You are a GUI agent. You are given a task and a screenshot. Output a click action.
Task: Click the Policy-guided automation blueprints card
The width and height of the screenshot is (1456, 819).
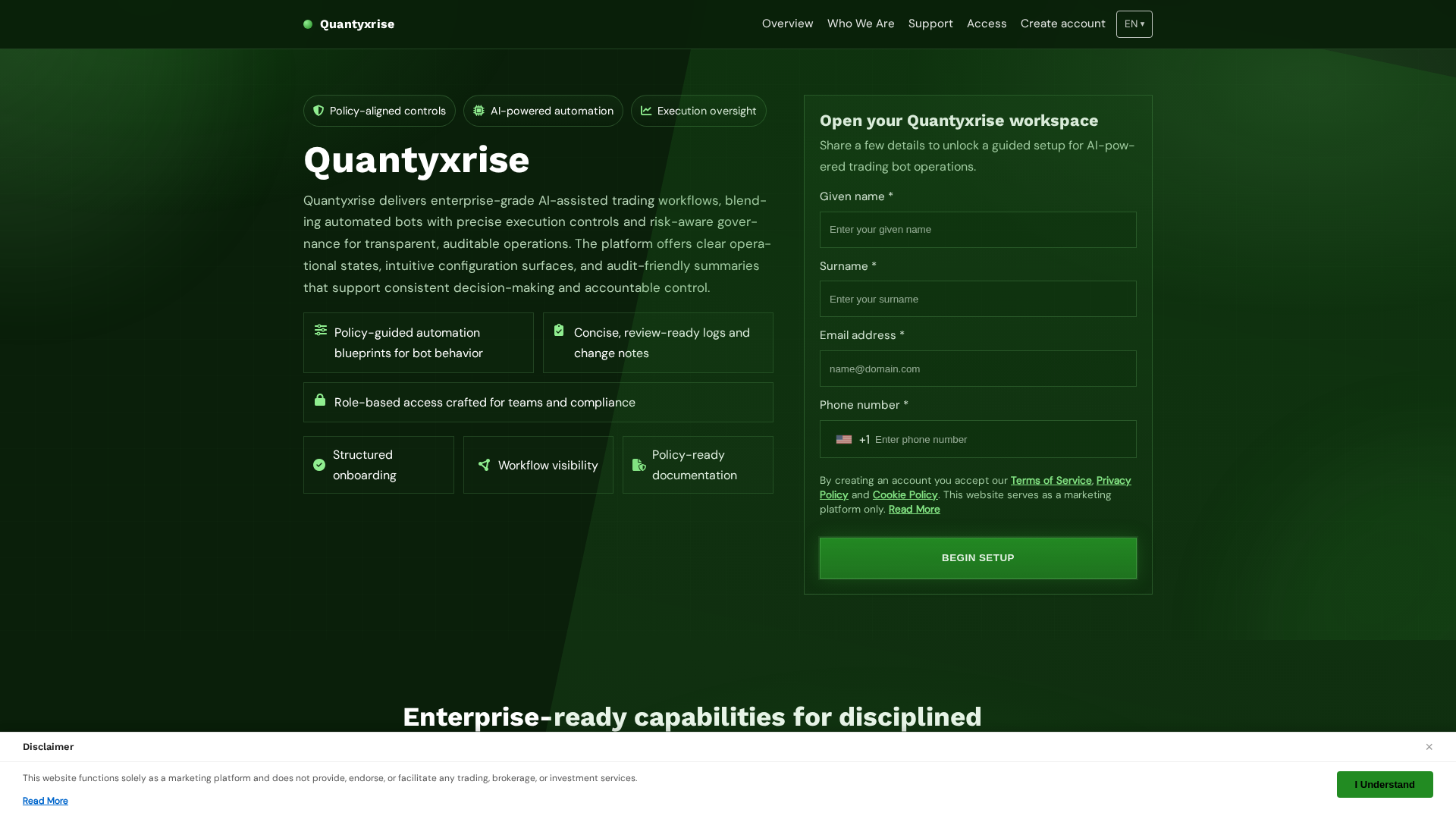point(419,343)
